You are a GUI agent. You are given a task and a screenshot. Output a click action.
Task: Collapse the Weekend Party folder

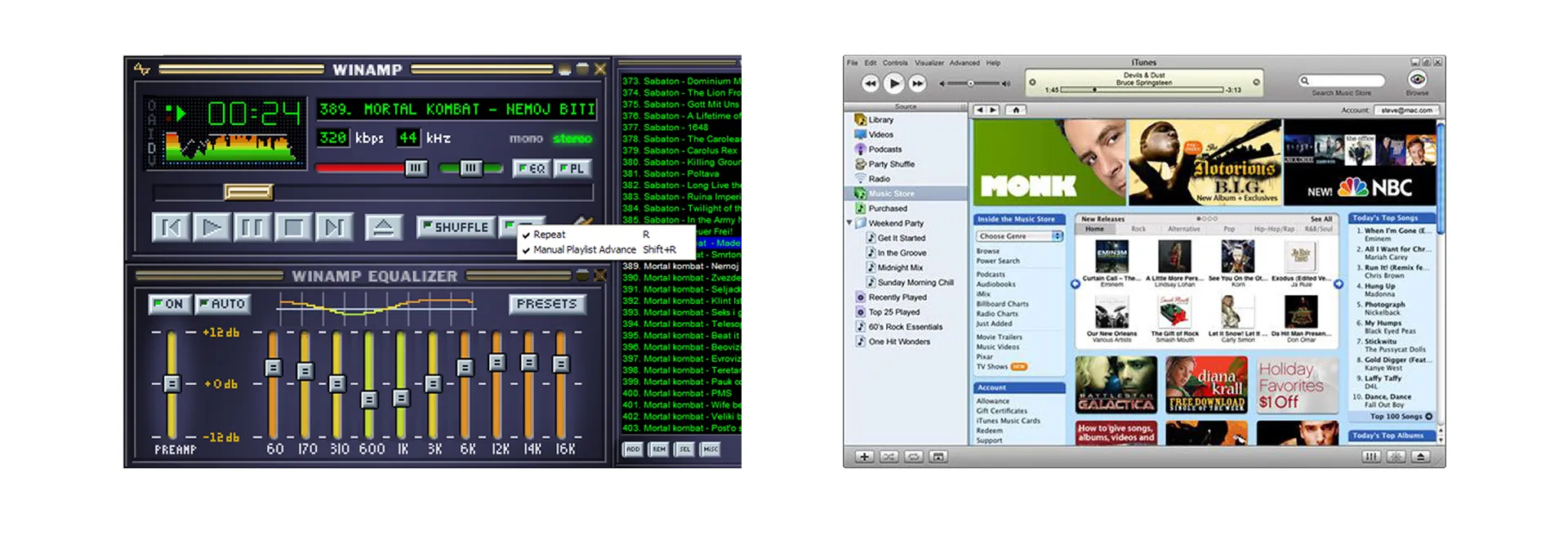(x=849, y=223)
